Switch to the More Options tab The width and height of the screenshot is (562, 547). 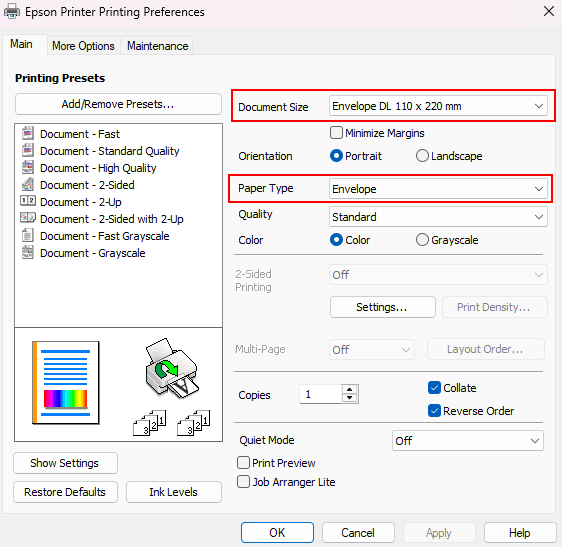tap(83, 46)
